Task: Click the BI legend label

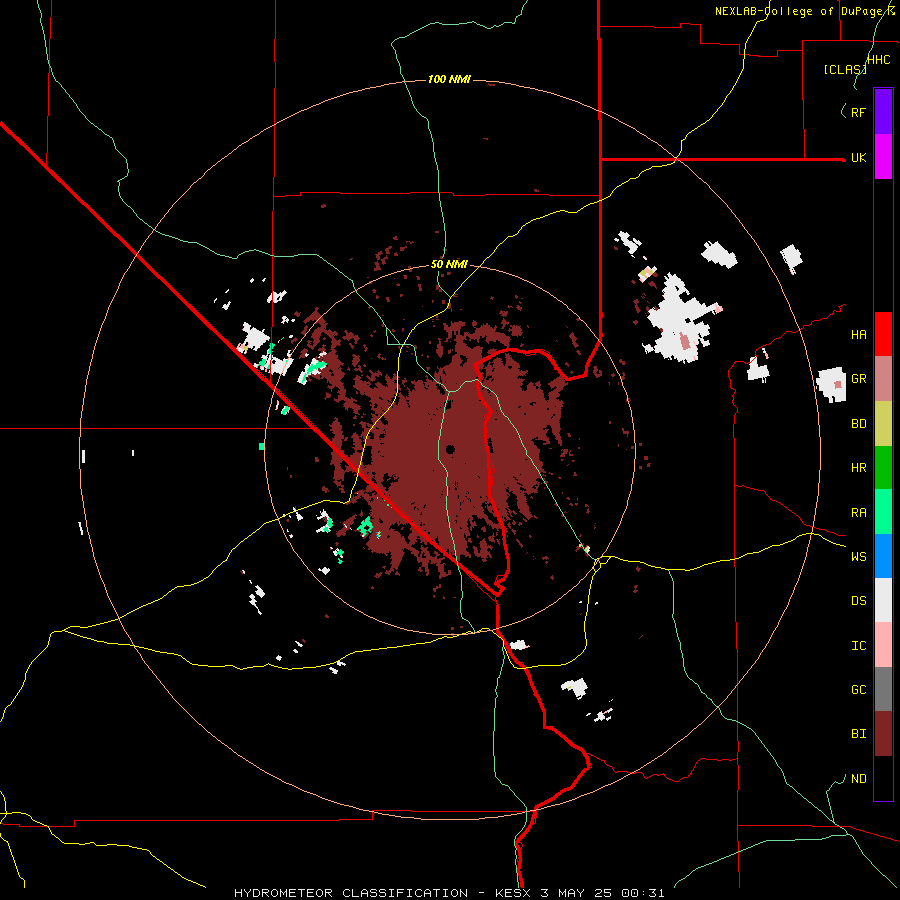Action: (858, 734)
